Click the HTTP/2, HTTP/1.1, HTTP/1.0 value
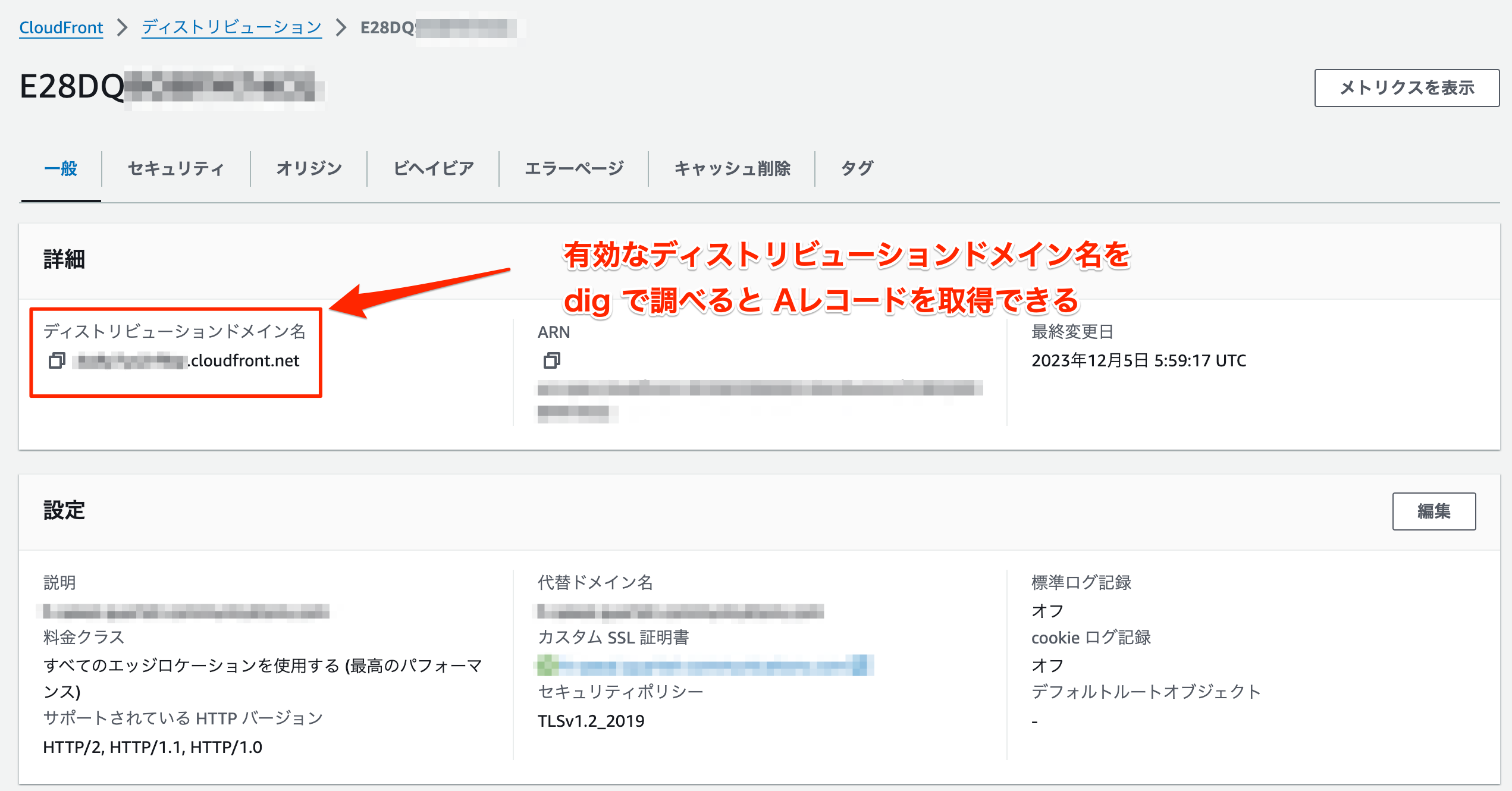This screenshot has height=791, width=1512. (x=152, y=747)
